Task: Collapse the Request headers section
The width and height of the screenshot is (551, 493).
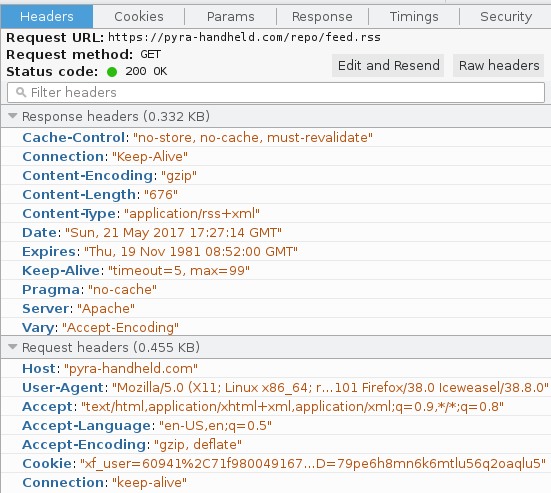Action: click(x=13, y=347)
